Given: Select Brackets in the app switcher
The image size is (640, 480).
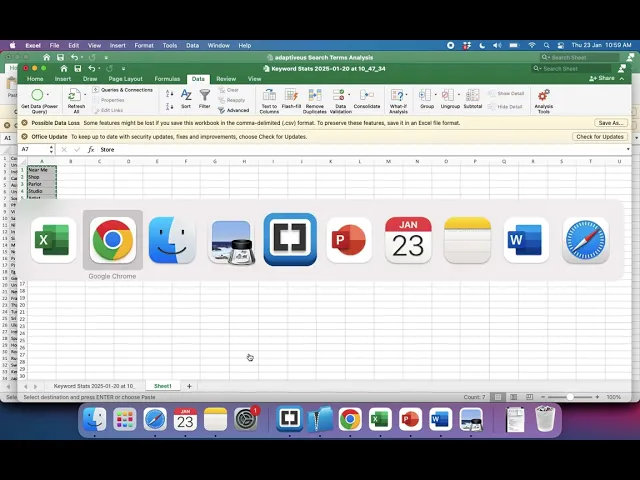Looking at the screenshot, I should coord(290,240).
